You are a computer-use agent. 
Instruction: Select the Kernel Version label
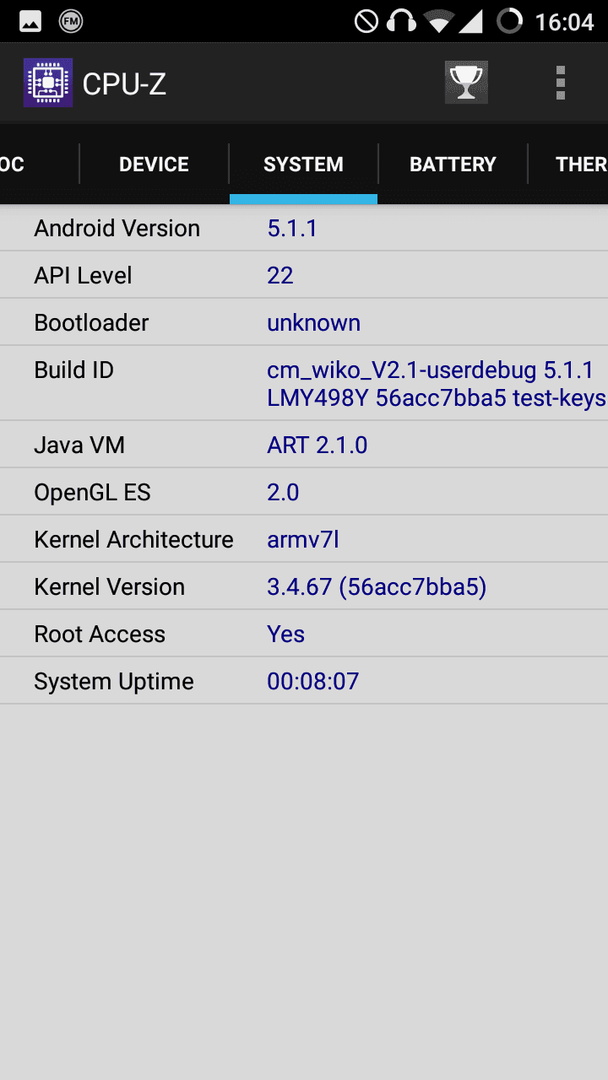click(x=109, y=587)
